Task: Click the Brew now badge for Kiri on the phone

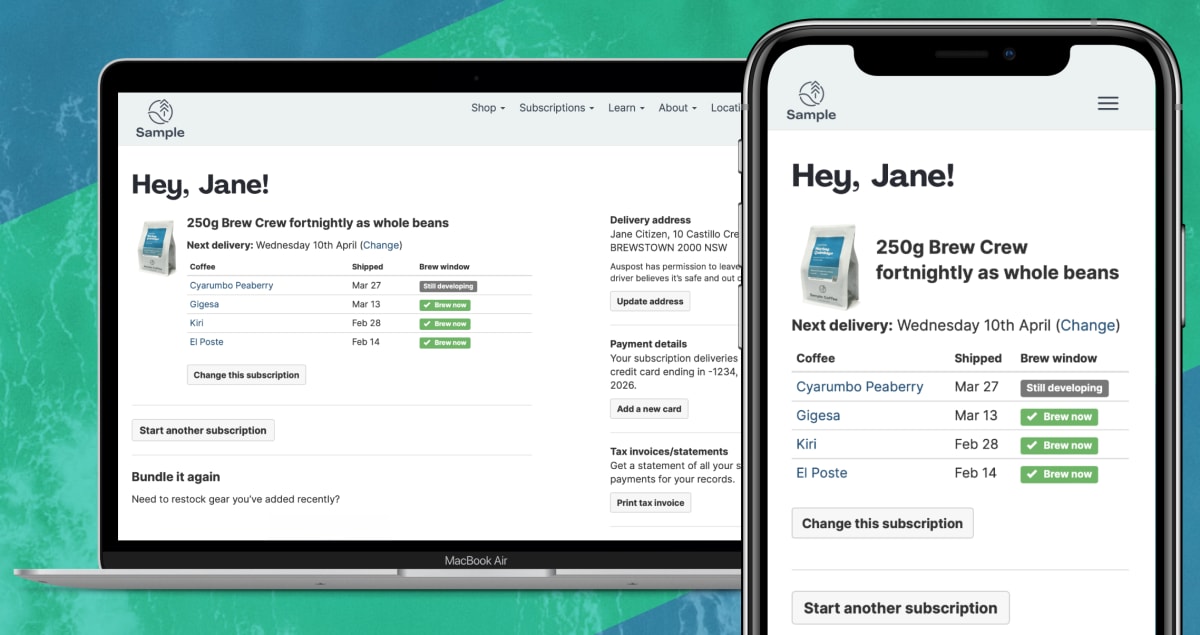Action: pos(1059,445)
